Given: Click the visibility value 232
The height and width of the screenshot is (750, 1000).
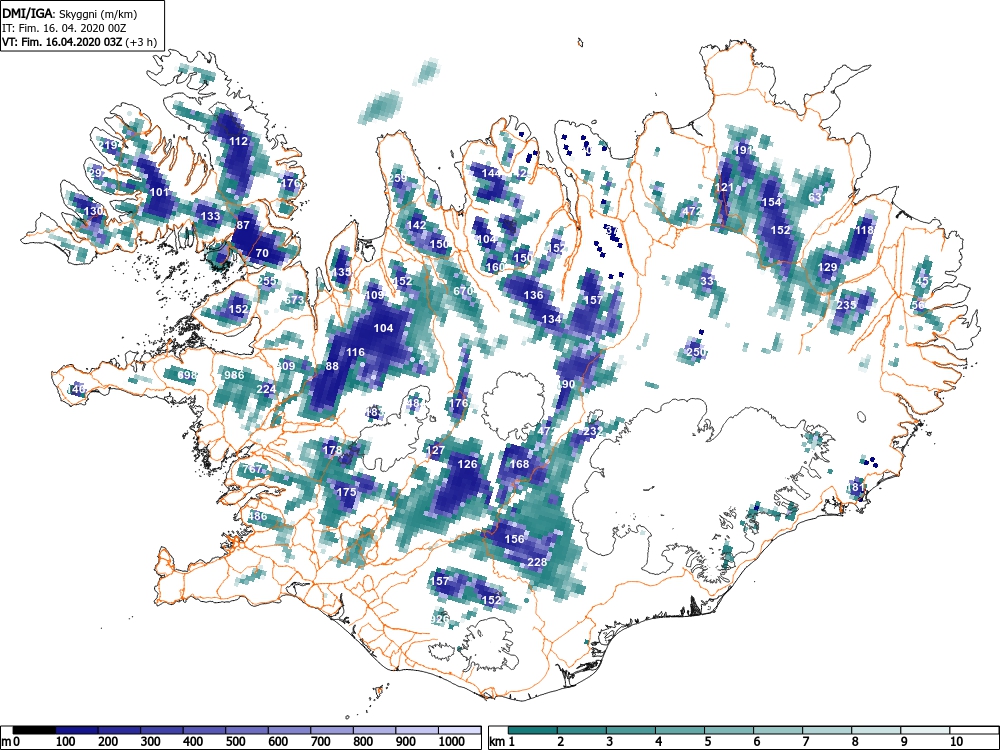Looking at the screenshot, I should click(593, 432).
